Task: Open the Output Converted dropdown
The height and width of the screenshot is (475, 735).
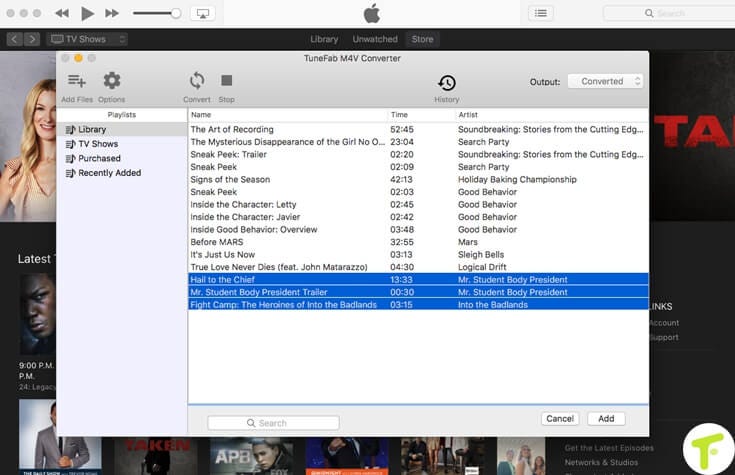Action: (x=605, y=81)
